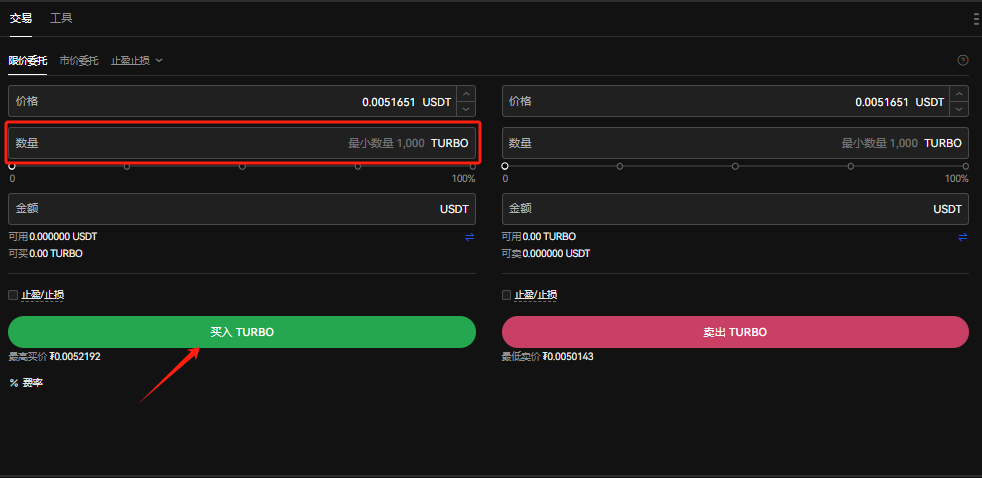Decrease buy price with down arrow
This screenshot has width=982, height=478.
(466, 109)
